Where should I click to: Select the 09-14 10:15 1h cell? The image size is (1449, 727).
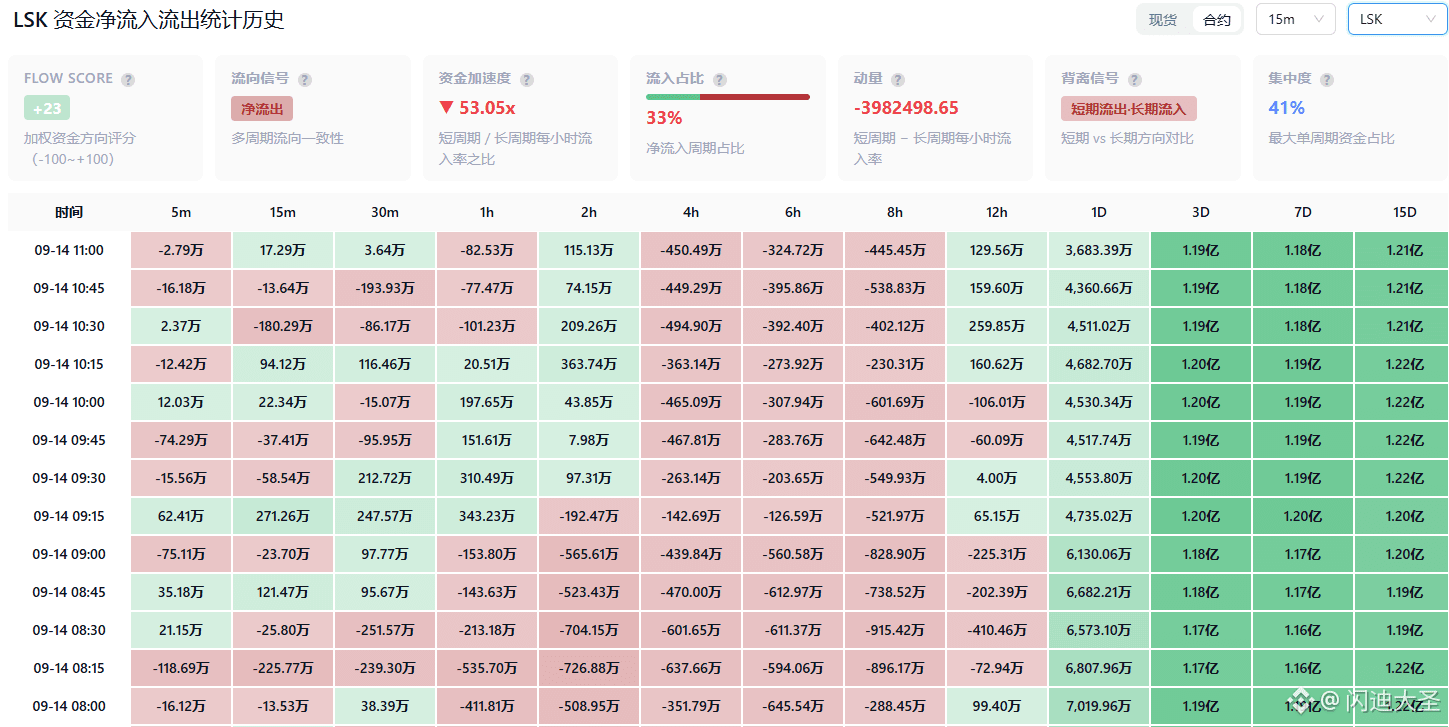click(487, 364)
